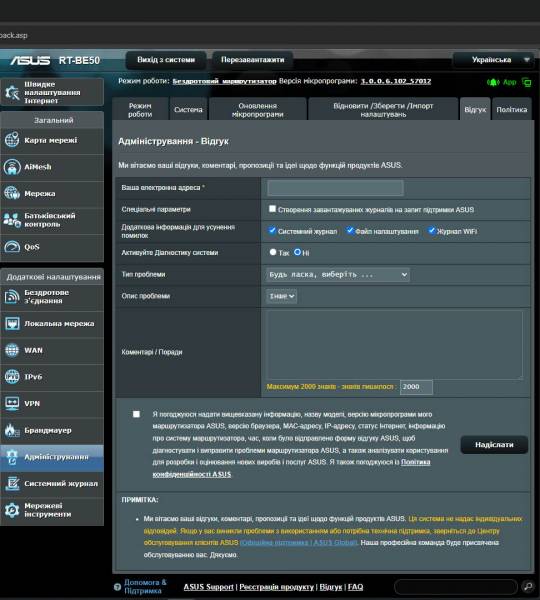This screenshot has height=600, width=540.
Task: Open the Бездротовий маршрутизатор mode link
Action: 224,81
